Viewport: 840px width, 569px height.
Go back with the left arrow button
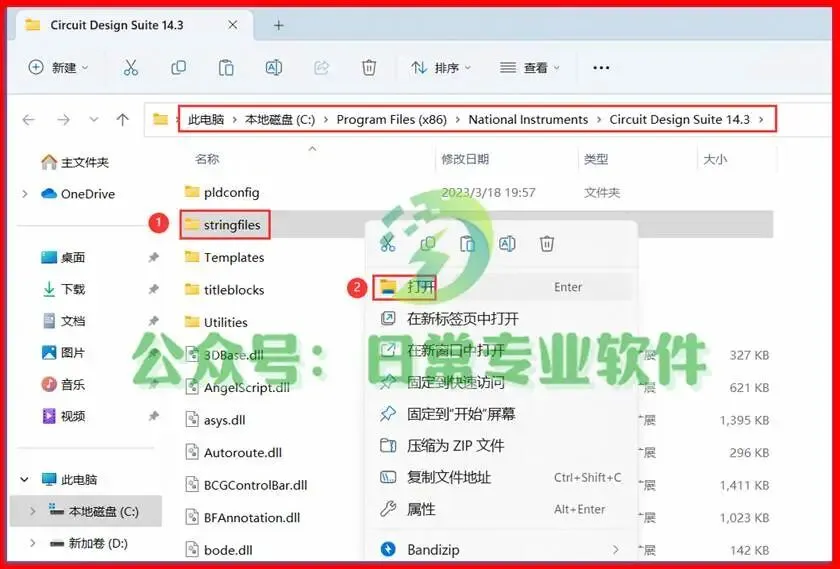pos(29,119)
